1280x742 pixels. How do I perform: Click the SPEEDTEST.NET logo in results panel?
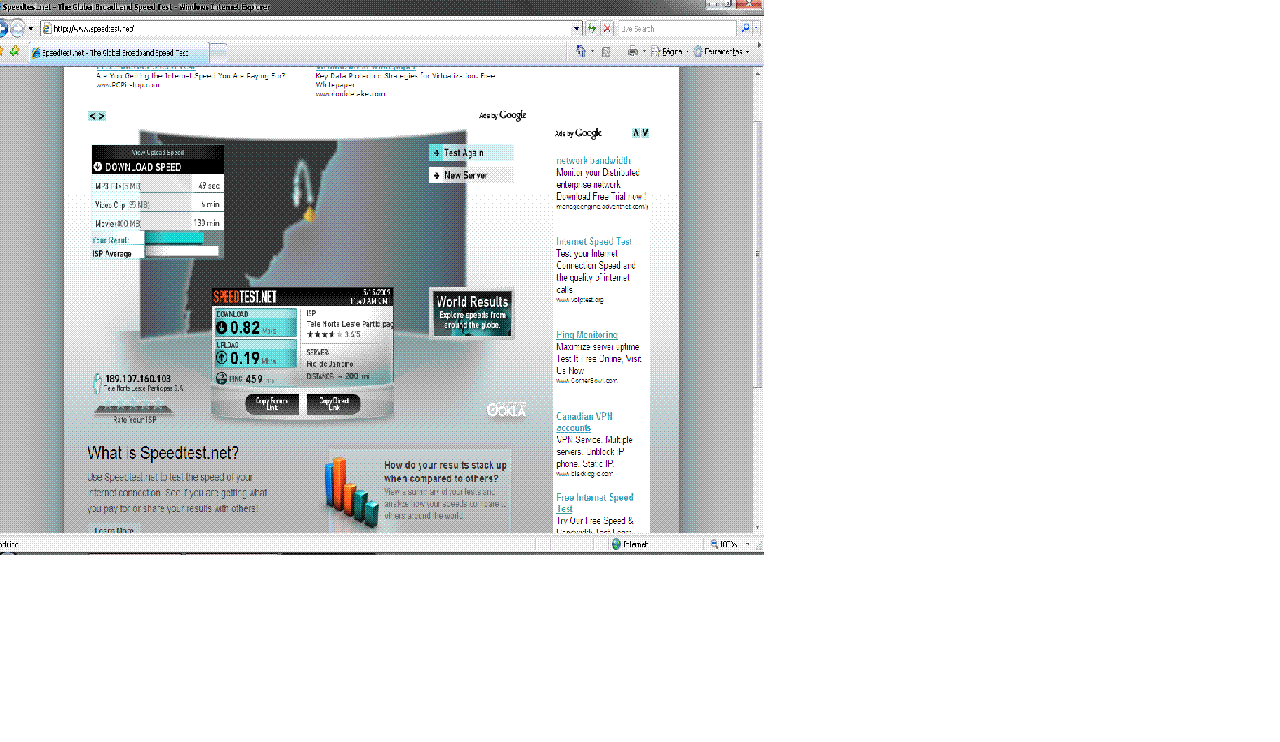coord(244,297)
